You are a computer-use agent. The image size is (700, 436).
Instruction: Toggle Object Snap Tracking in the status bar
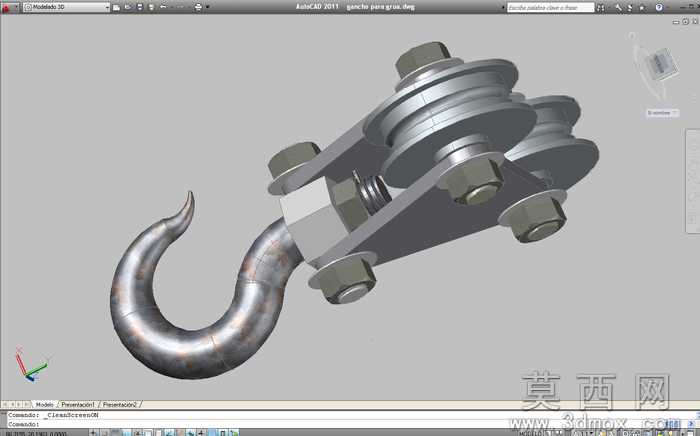tap(168, 432)
